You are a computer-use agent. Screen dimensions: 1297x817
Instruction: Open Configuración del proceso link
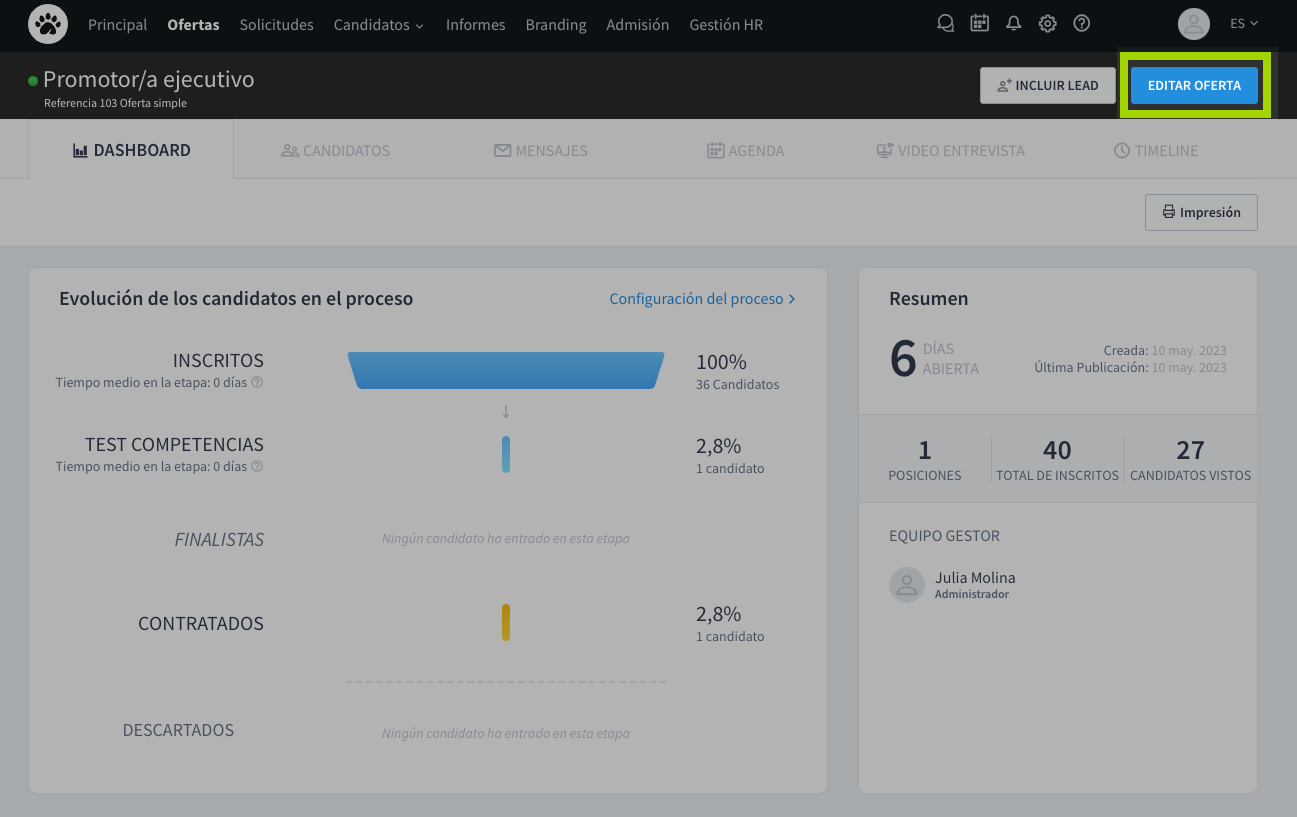(x=702, y=299)
